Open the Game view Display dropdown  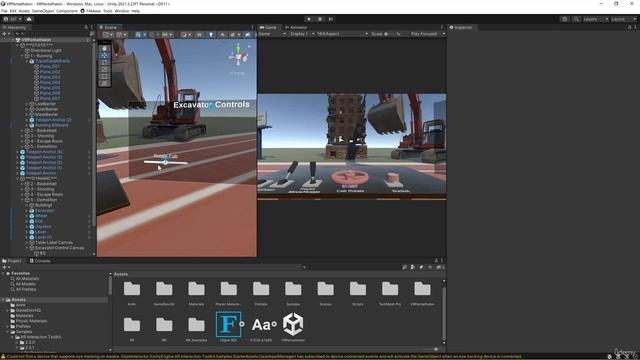click(301, 34)
